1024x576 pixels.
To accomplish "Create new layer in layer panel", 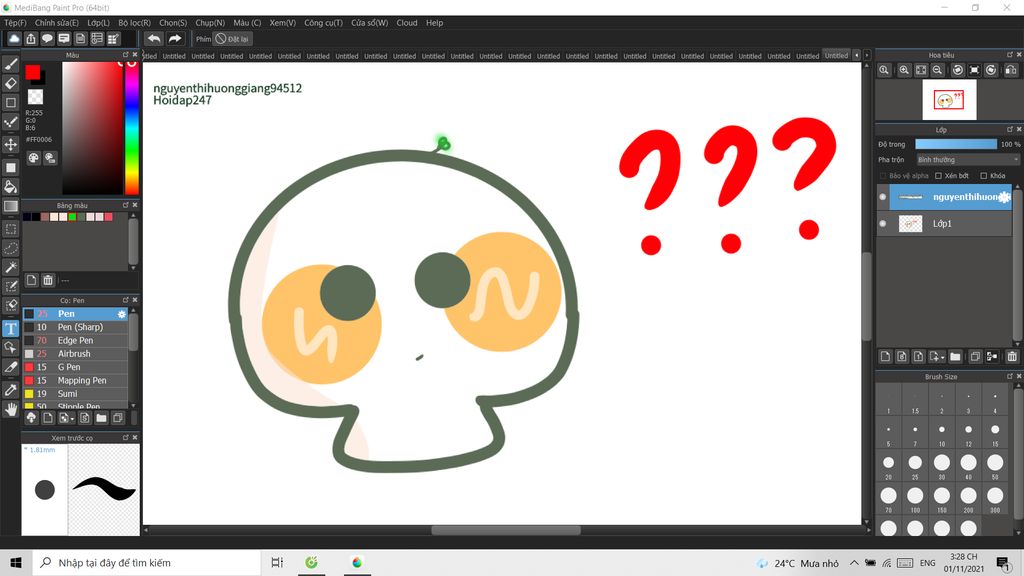I will [885, 357].
